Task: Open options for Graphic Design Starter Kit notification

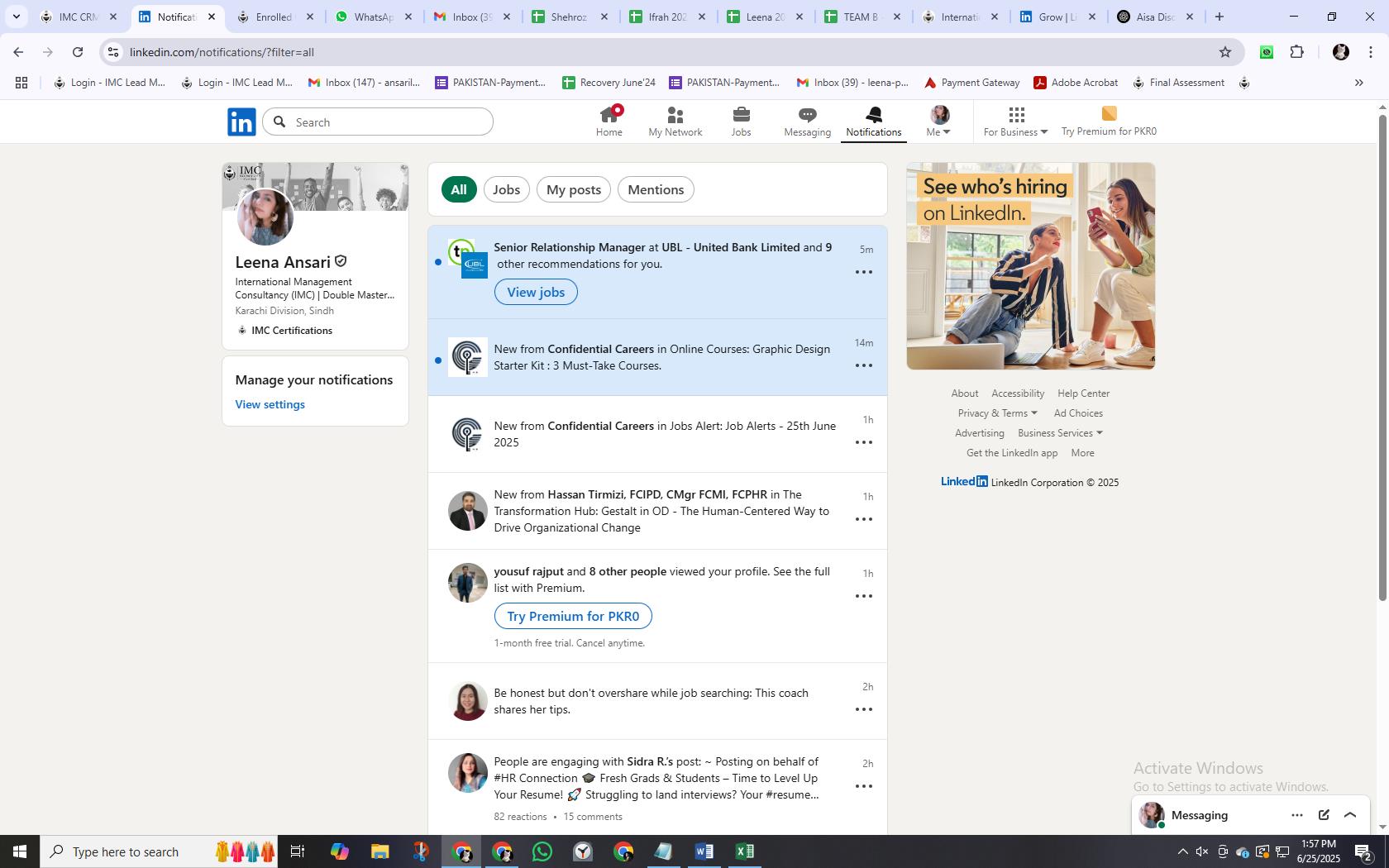Action: 864,365
